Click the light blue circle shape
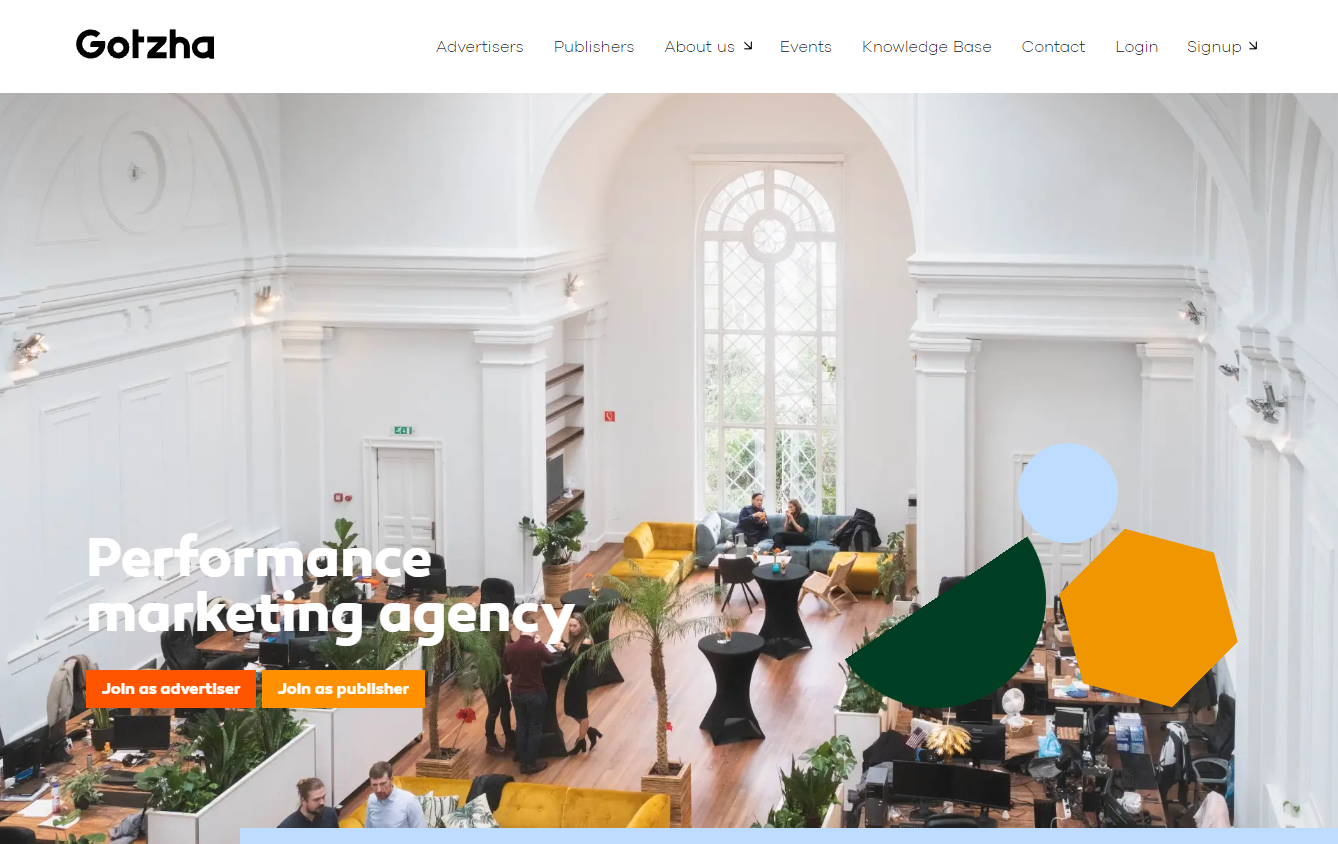The height and width of the screenshot is (844, 1338). click(1068, 493)
